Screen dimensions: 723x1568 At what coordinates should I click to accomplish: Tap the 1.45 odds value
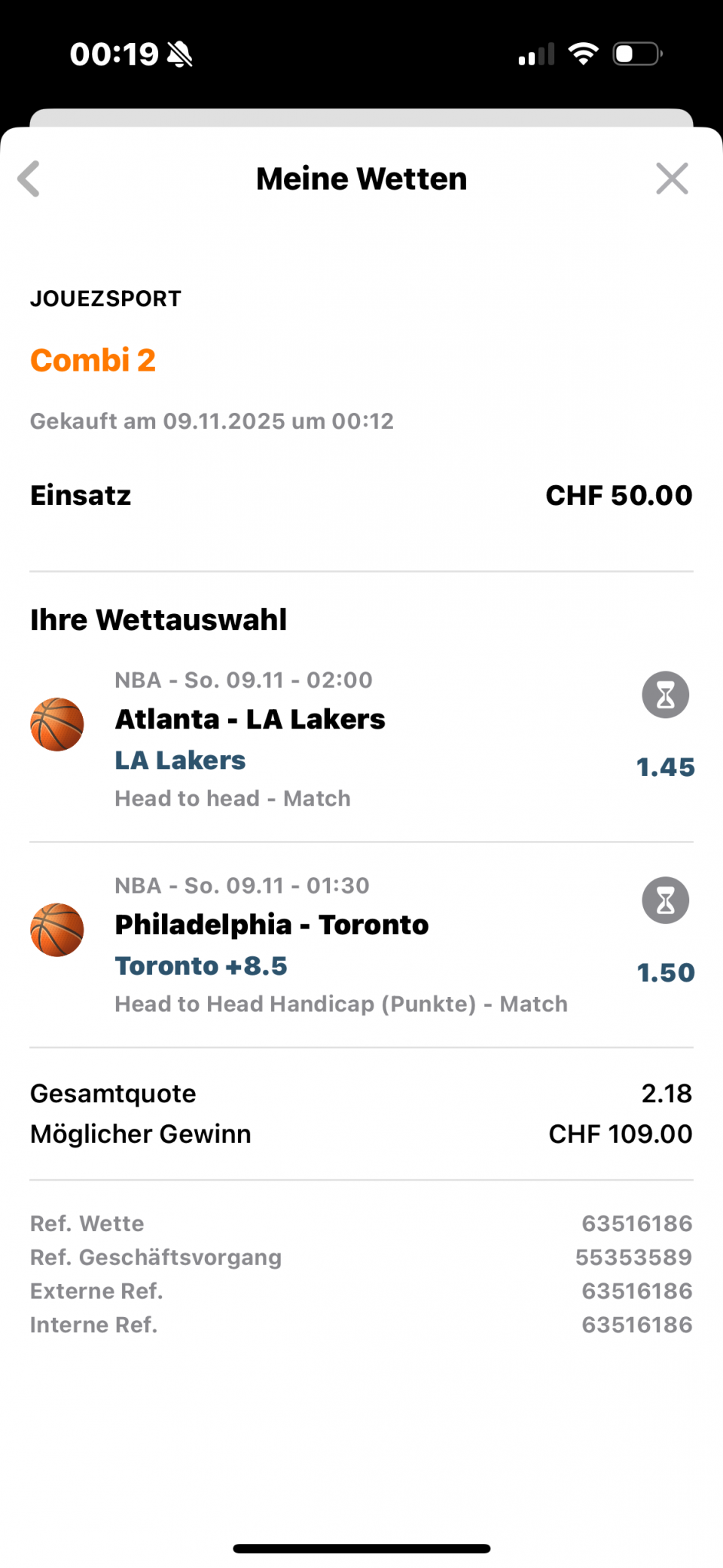pyautogui.click(x=665, y=767)
